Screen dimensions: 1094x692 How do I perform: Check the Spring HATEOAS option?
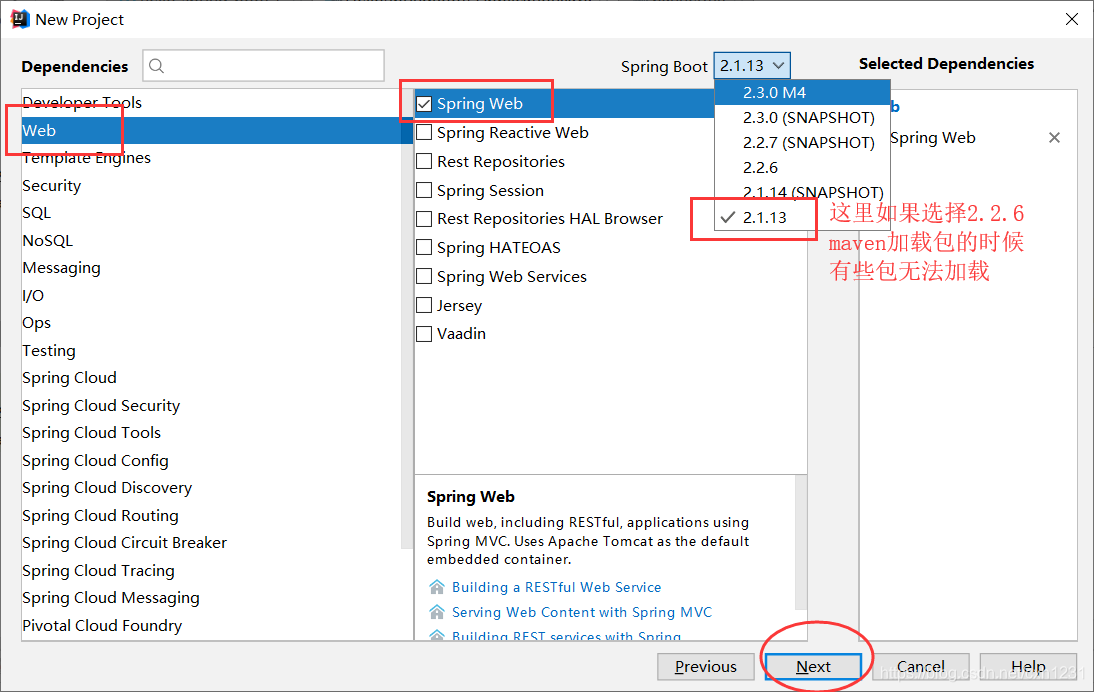[x=424, y=248]
